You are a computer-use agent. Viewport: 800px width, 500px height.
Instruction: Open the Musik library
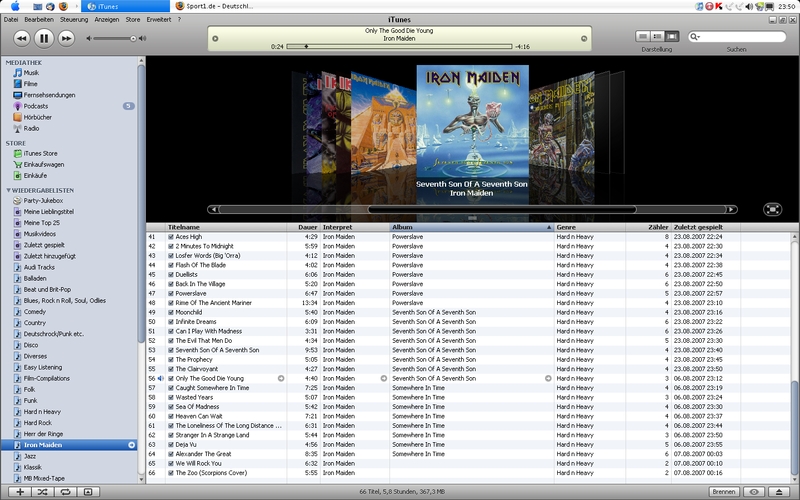(x=31, y=73)
